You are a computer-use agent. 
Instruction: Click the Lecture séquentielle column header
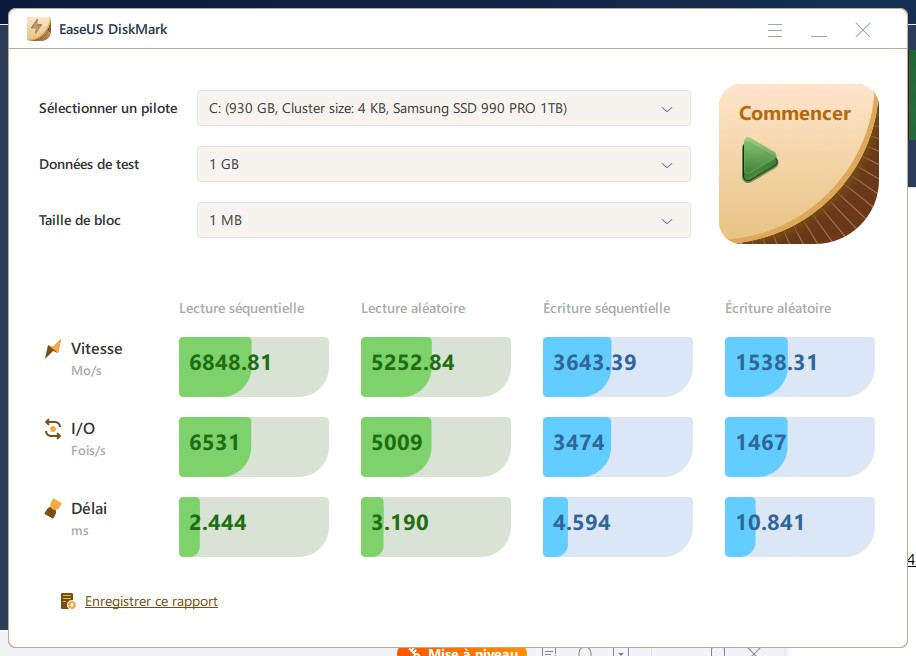click(x=241, y=308)
